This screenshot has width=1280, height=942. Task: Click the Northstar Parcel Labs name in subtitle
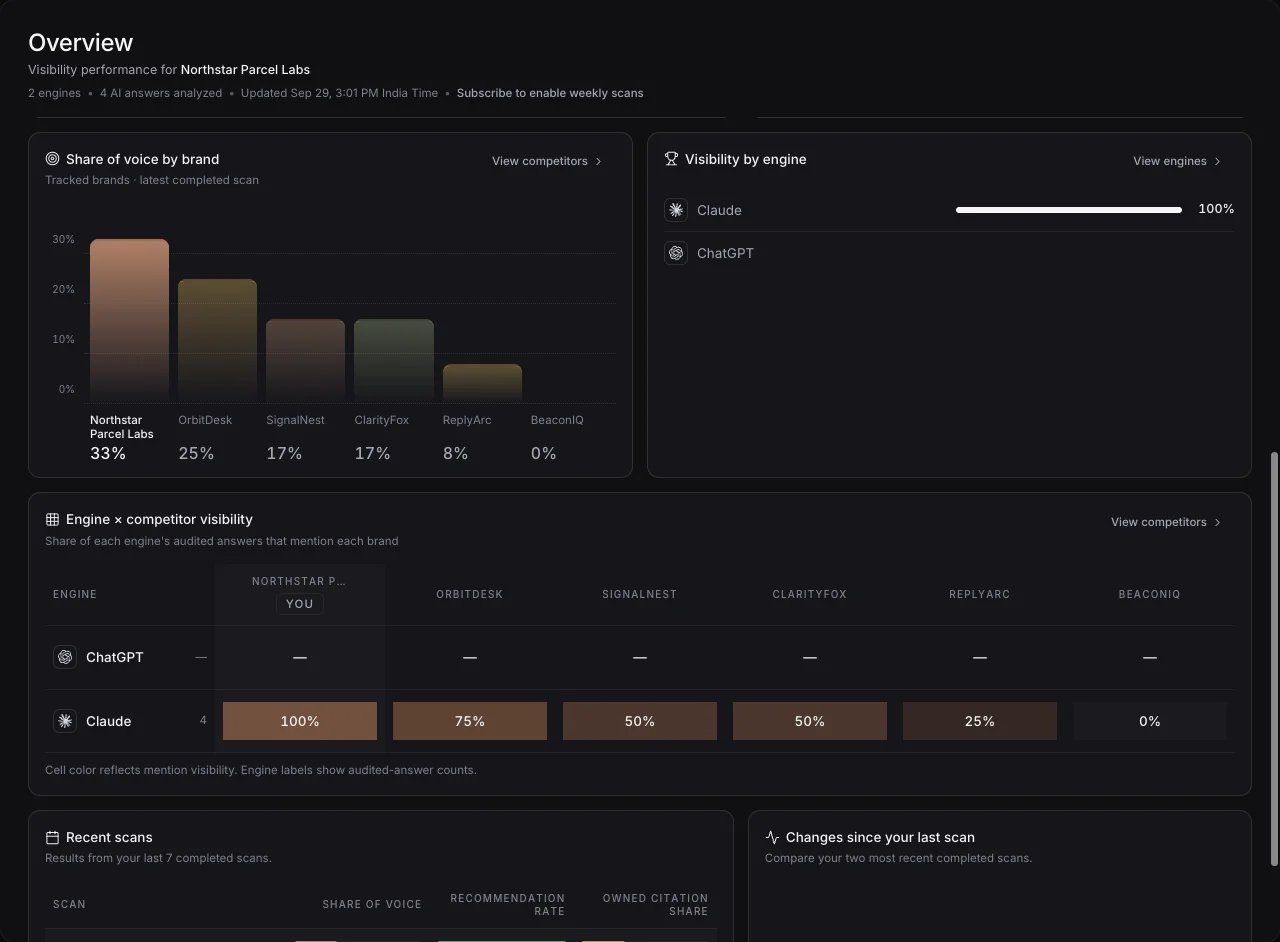pos(245,70)
